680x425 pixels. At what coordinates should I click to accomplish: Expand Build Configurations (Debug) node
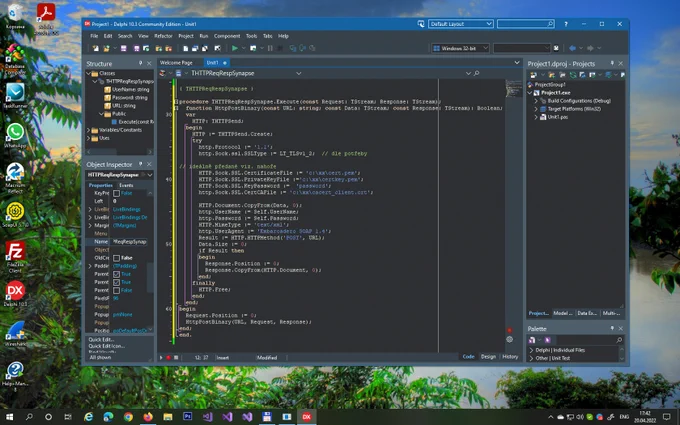point(536,101)
